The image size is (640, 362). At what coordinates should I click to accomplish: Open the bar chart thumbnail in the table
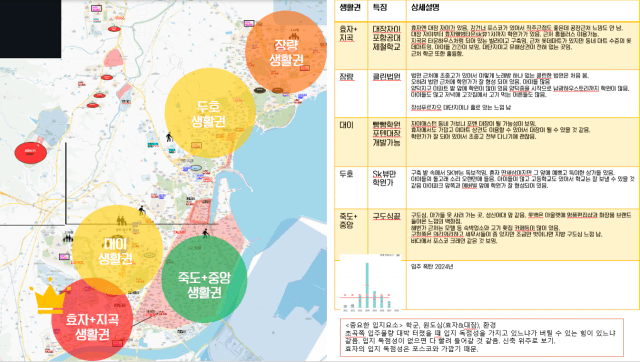pos(371,282)
